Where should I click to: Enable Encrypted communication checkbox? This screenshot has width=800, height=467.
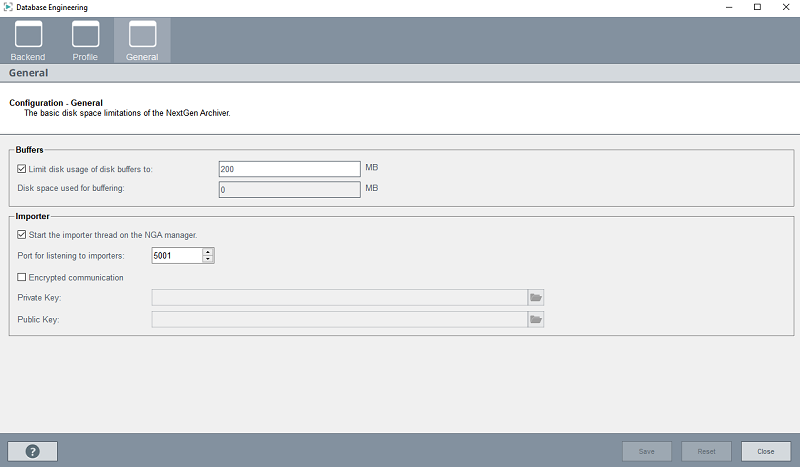pos(22,277)
